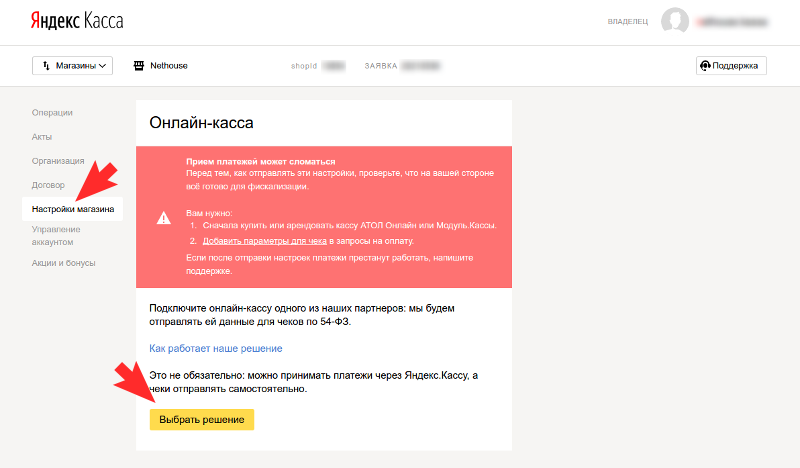Click the Nethouse shop storefront icon
800x468 pixels.
pyautogui.click(x=139, y=66)
